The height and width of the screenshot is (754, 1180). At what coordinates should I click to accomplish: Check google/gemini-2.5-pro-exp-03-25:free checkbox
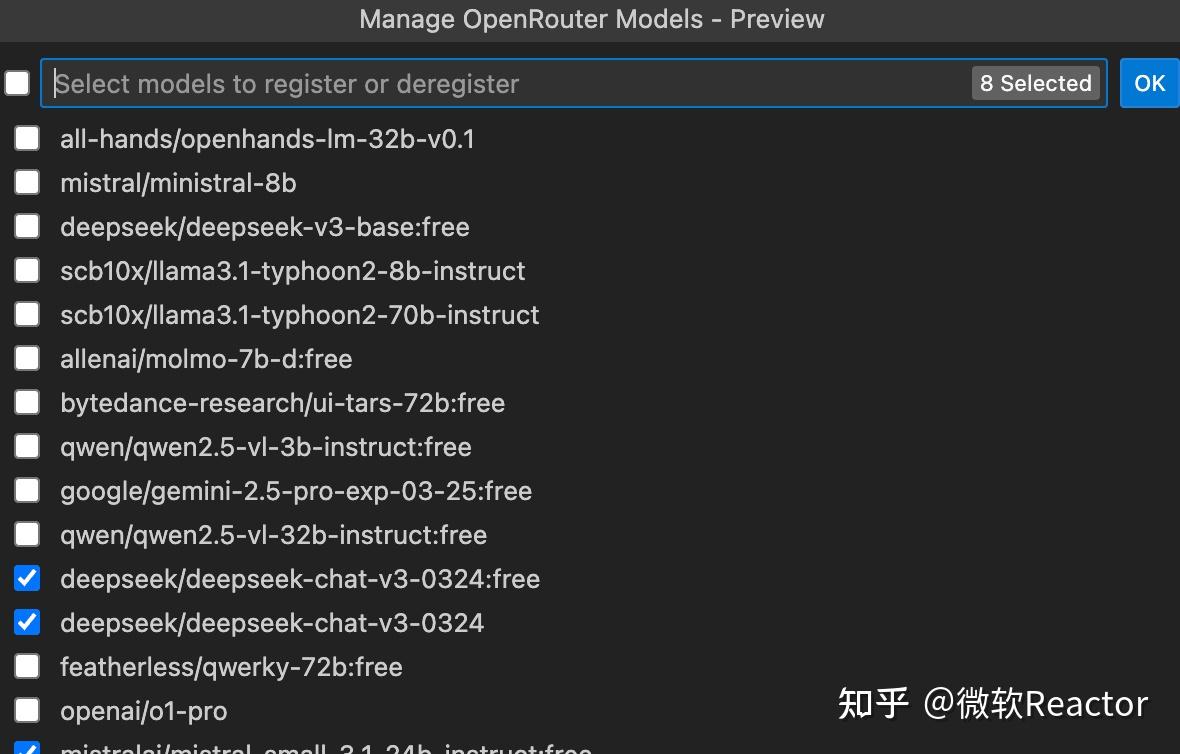pyautogui.click(x=27, y=491)
